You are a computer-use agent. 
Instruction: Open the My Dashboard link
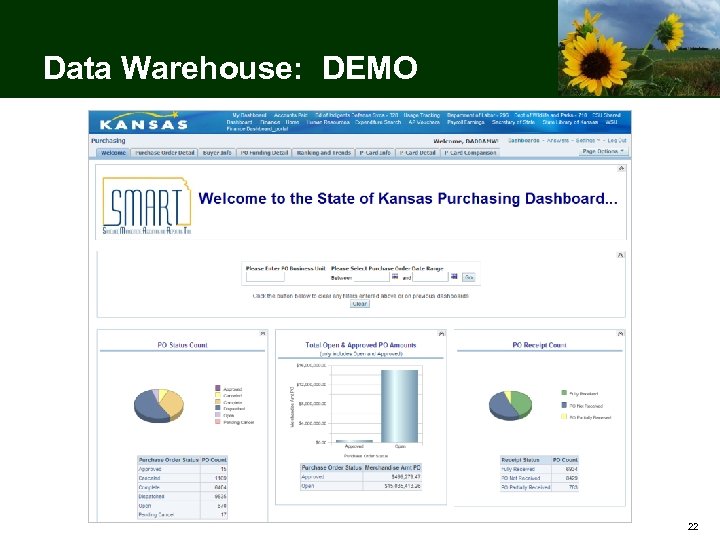coord(249,115)
